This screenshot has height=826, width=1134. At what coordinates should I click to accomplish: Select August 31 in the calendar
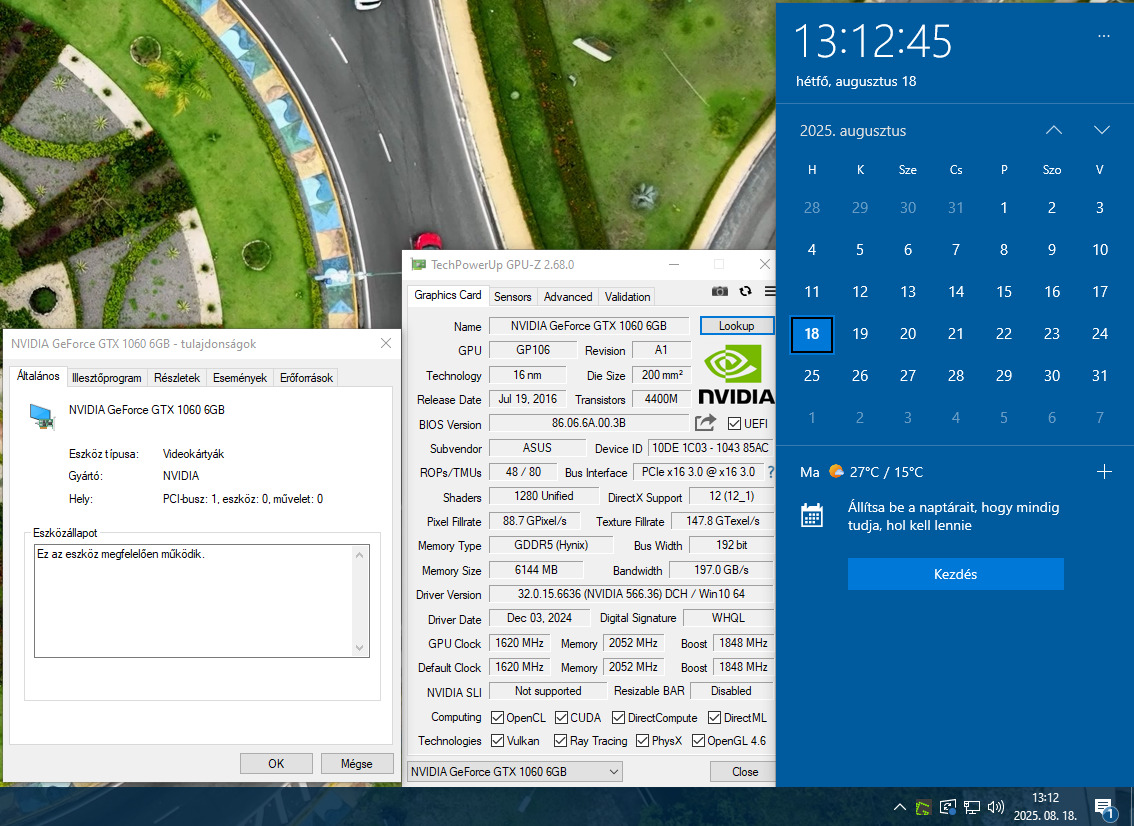(x=1099, y=376)
